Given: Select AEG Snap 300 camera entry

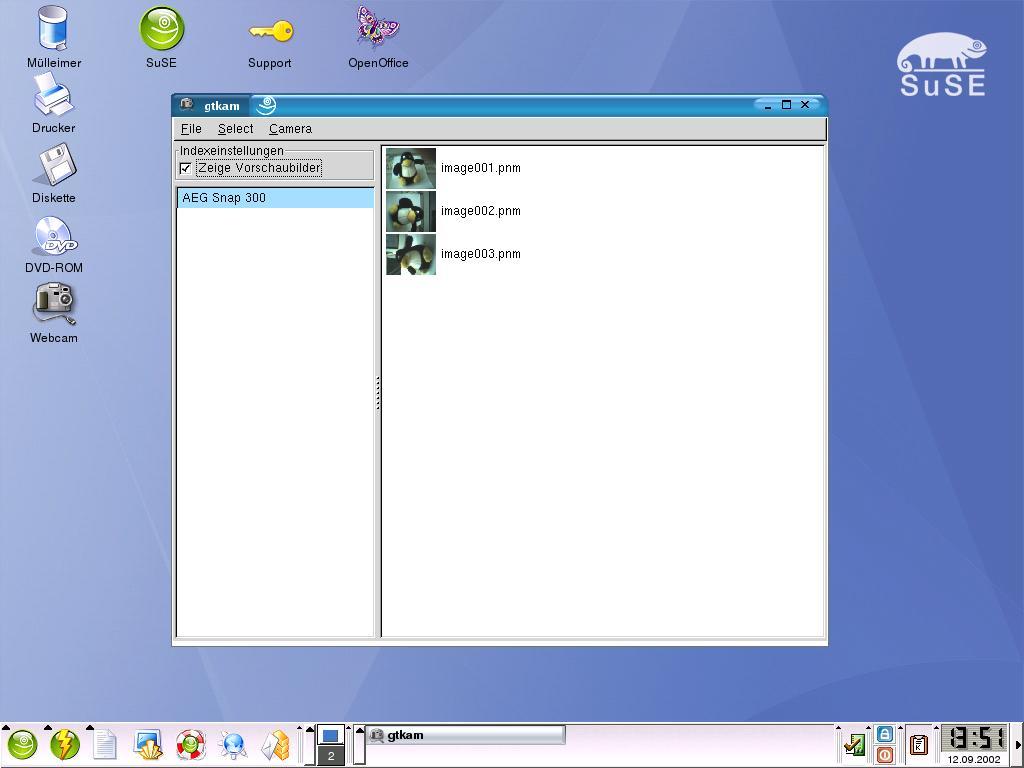Looking at the screenshot, I should click(x=275, y=198).
